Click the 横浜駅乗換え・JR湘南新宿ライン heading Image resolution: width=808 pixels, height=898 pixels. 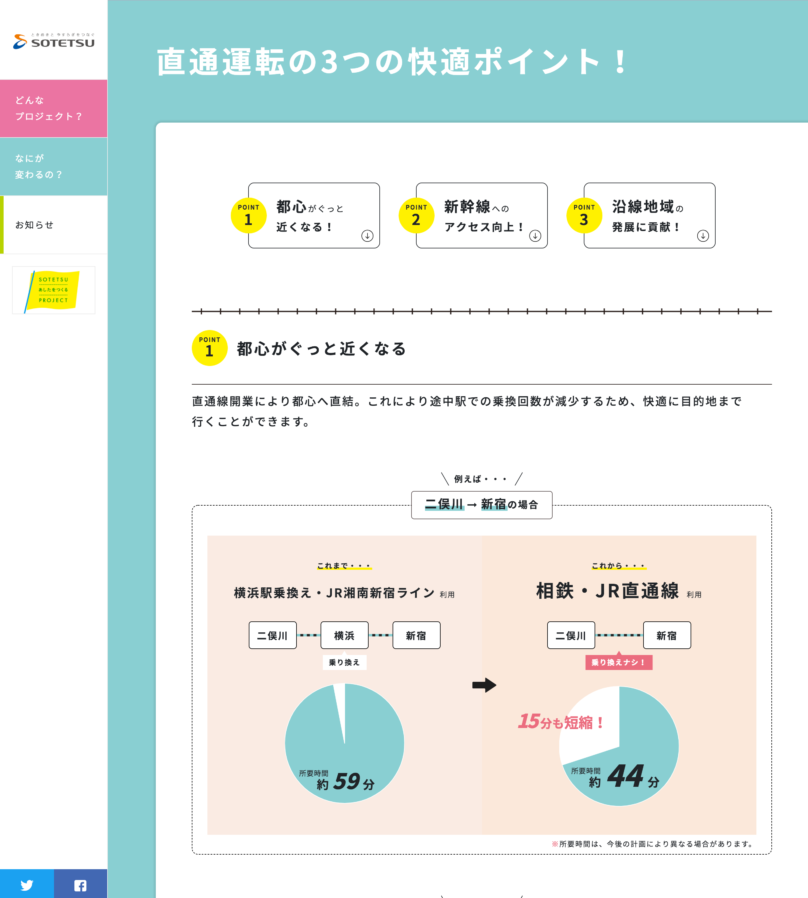(334, 593)
